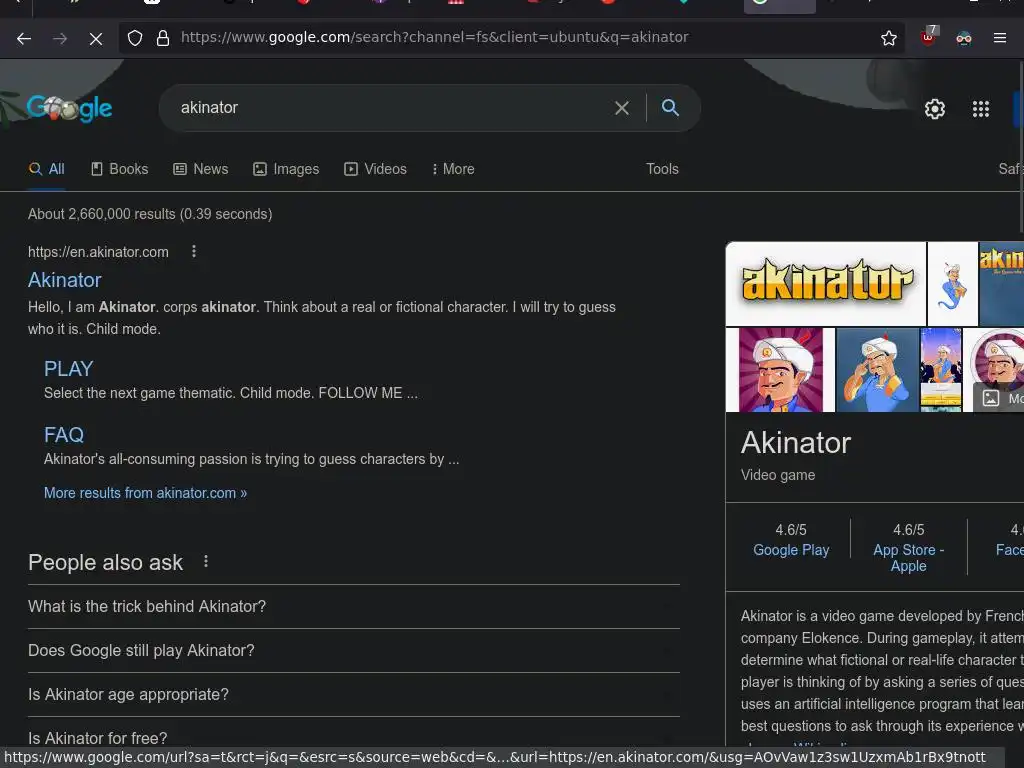Click More results from akinator.com
The width and height of the screenshot is (1024, 768).
tap(145, 493)
